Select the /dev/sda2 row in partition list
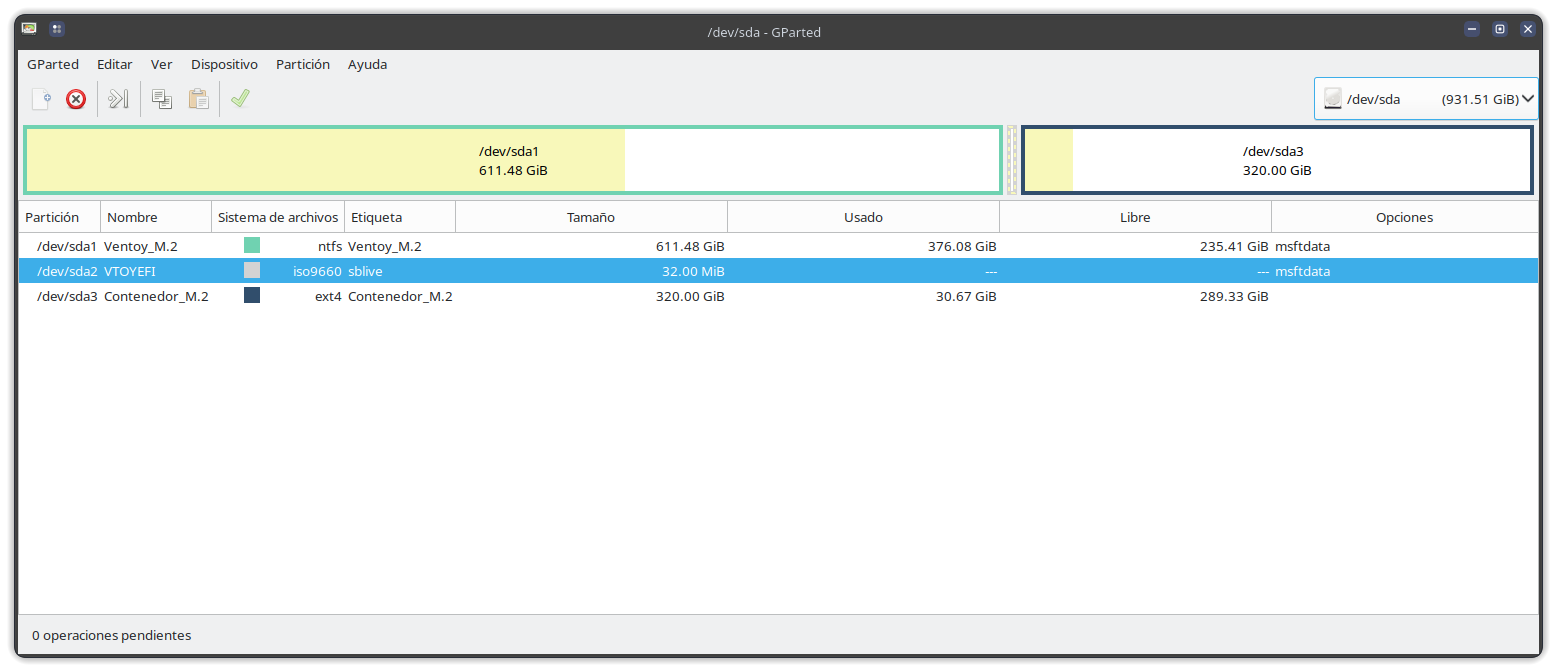Image resolution: width=1557 pixels, height=672 pixels. tap(778, 271)
